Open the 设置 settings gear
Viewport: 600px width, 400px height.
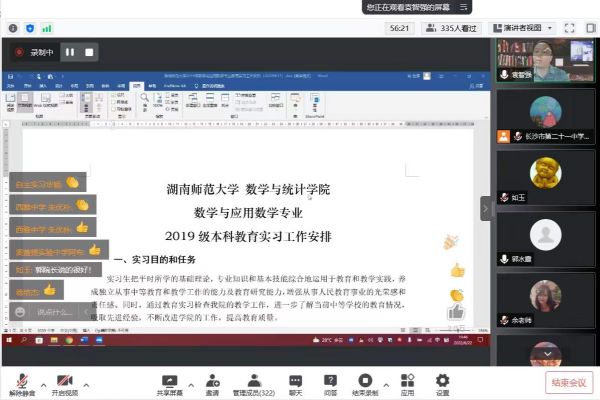coord(442,381)
